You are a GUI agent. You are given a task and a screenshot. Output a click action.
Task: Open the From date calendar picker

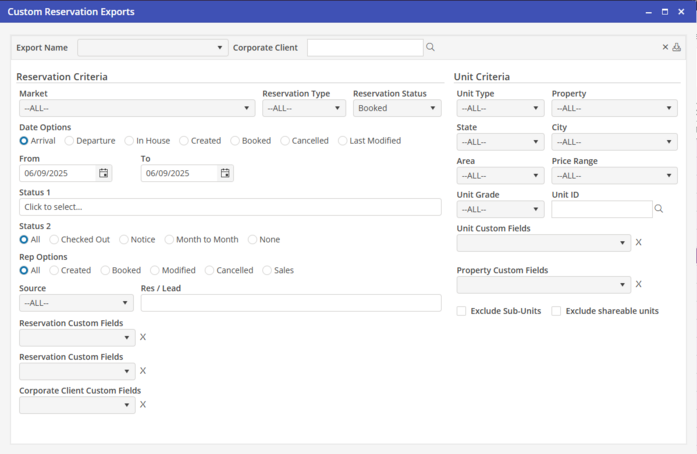coord(104,173)
